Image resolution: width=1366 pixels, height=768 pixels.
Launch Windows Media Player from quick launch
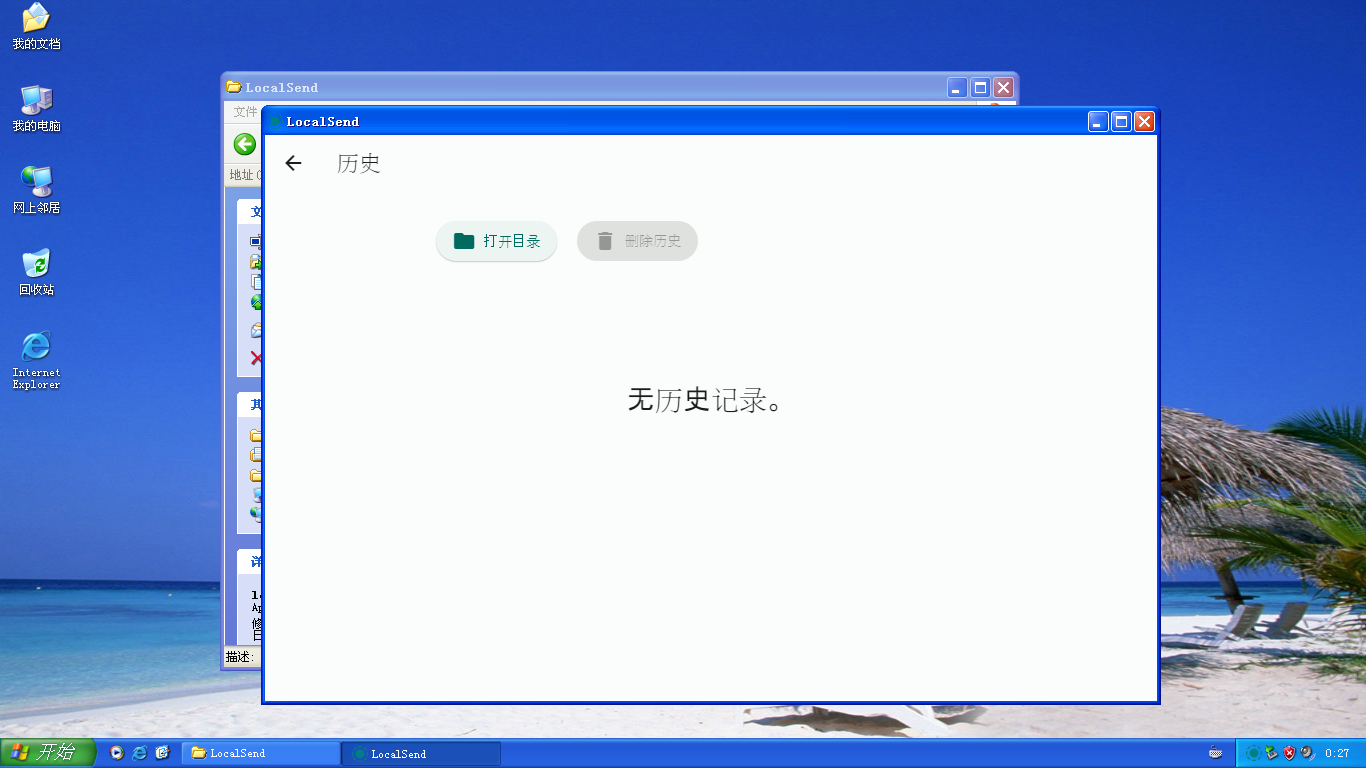[117, 753]
